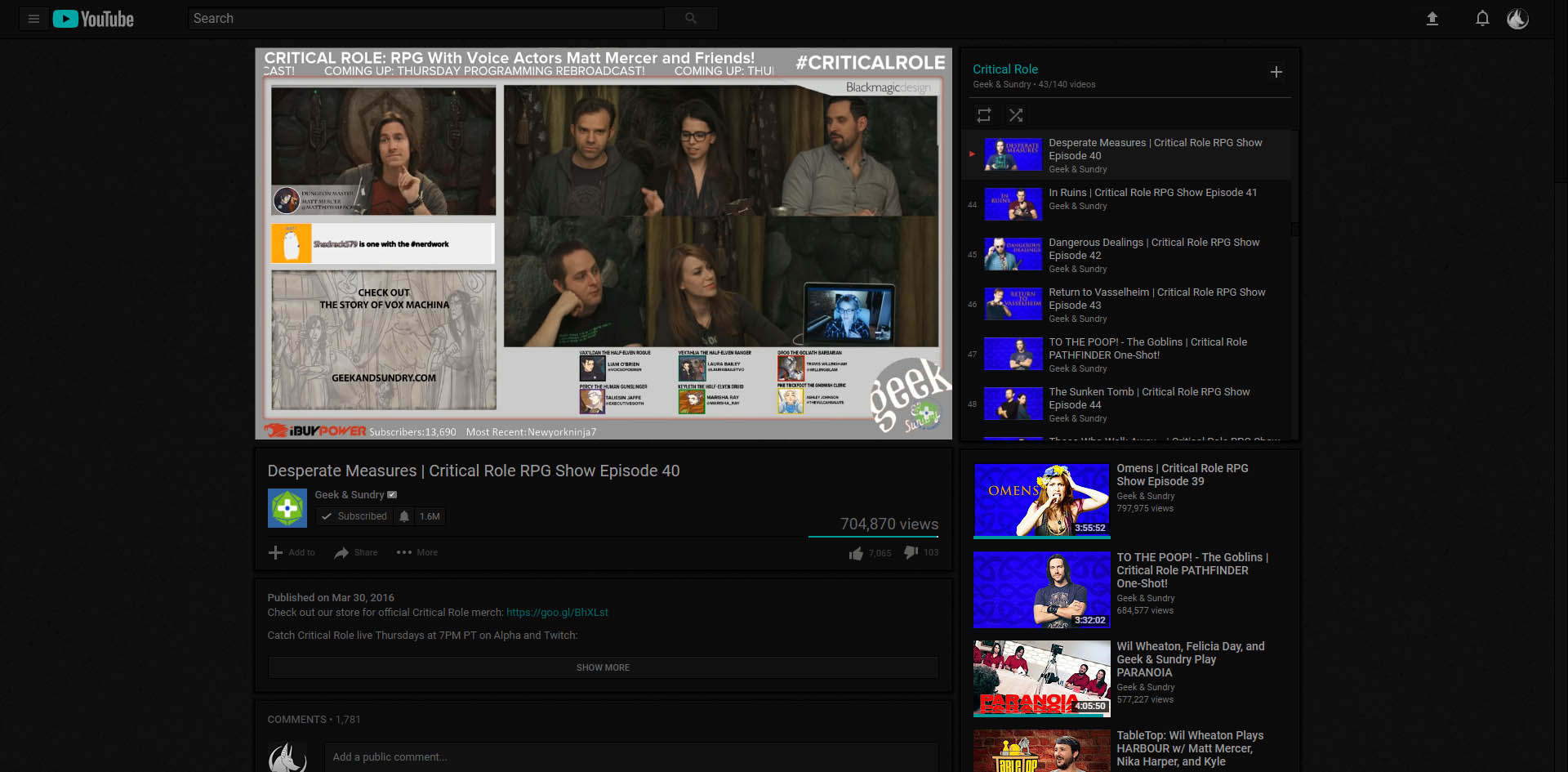Click the Share arrow icon
This screenshot has width=1568, height=772.
pos(341,553)
